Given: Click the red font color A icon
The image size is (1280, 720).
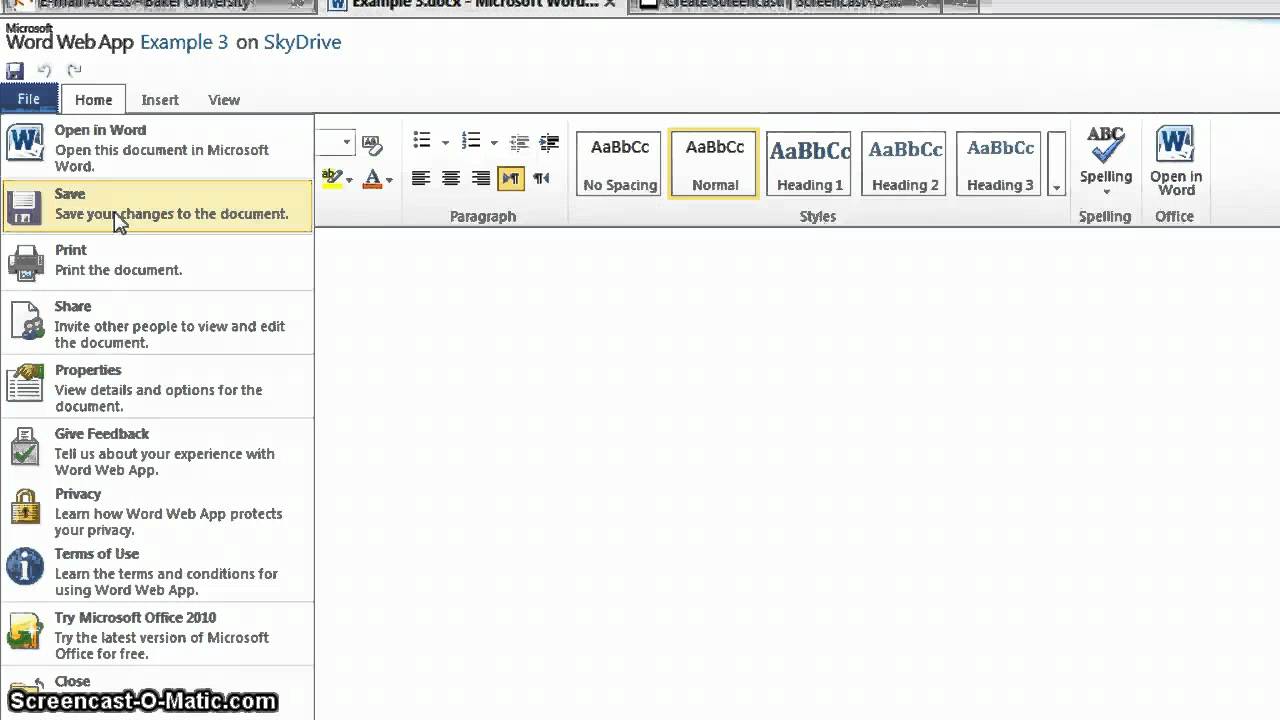Looking at the screenshot, I should (x=373, y=179).
